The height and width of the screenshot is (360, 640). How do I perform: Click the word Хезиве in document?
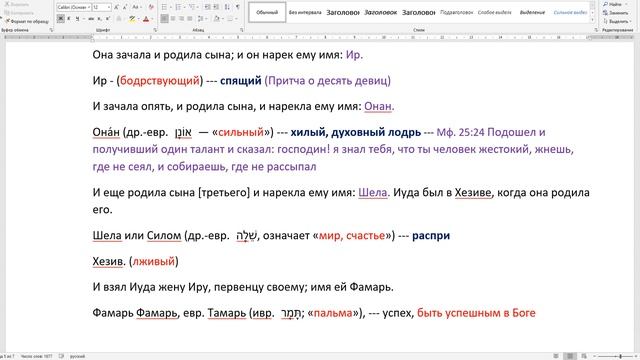[473, 192]
